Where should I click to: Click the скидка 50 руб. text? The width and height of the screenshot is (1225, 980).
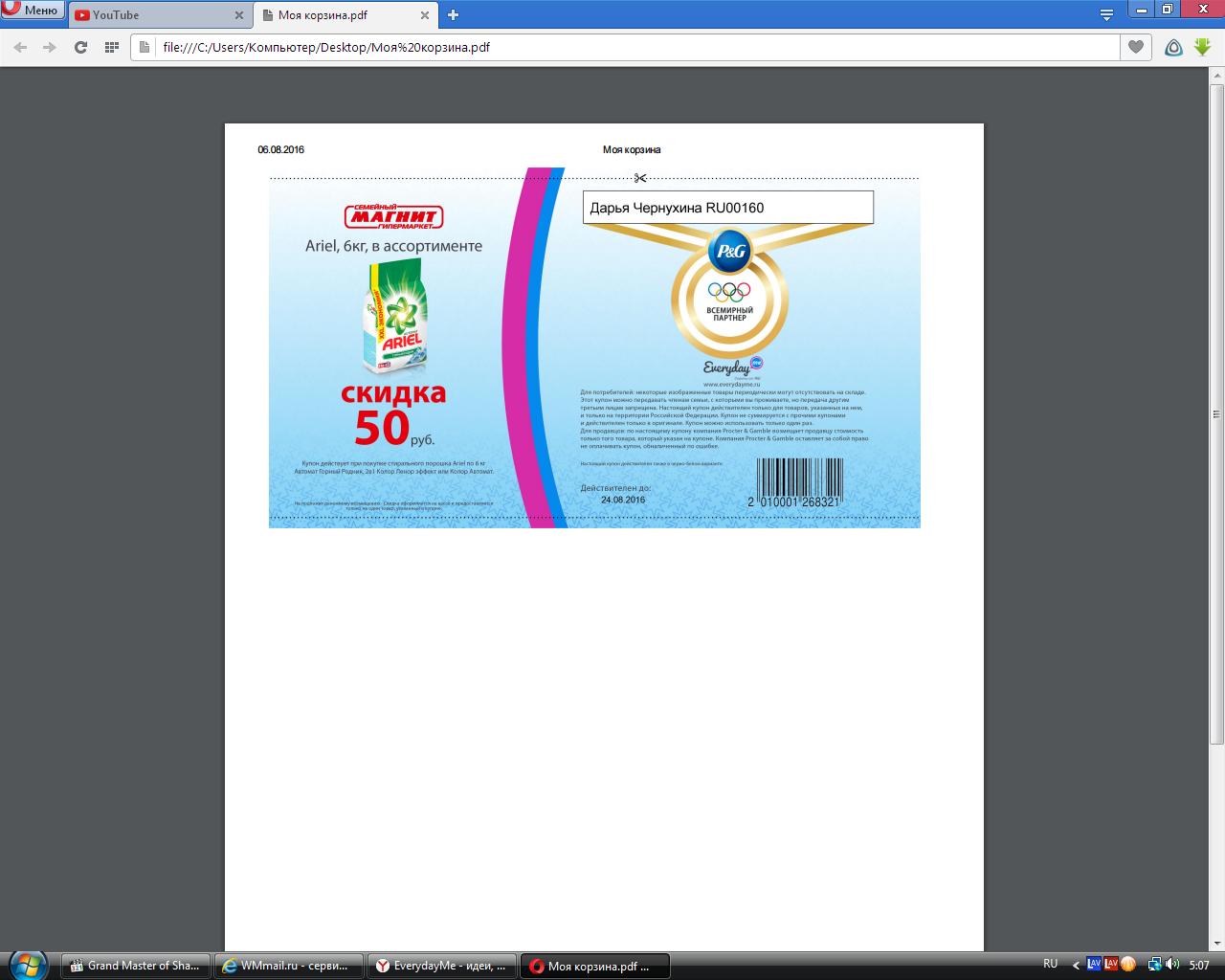point(393,414)
